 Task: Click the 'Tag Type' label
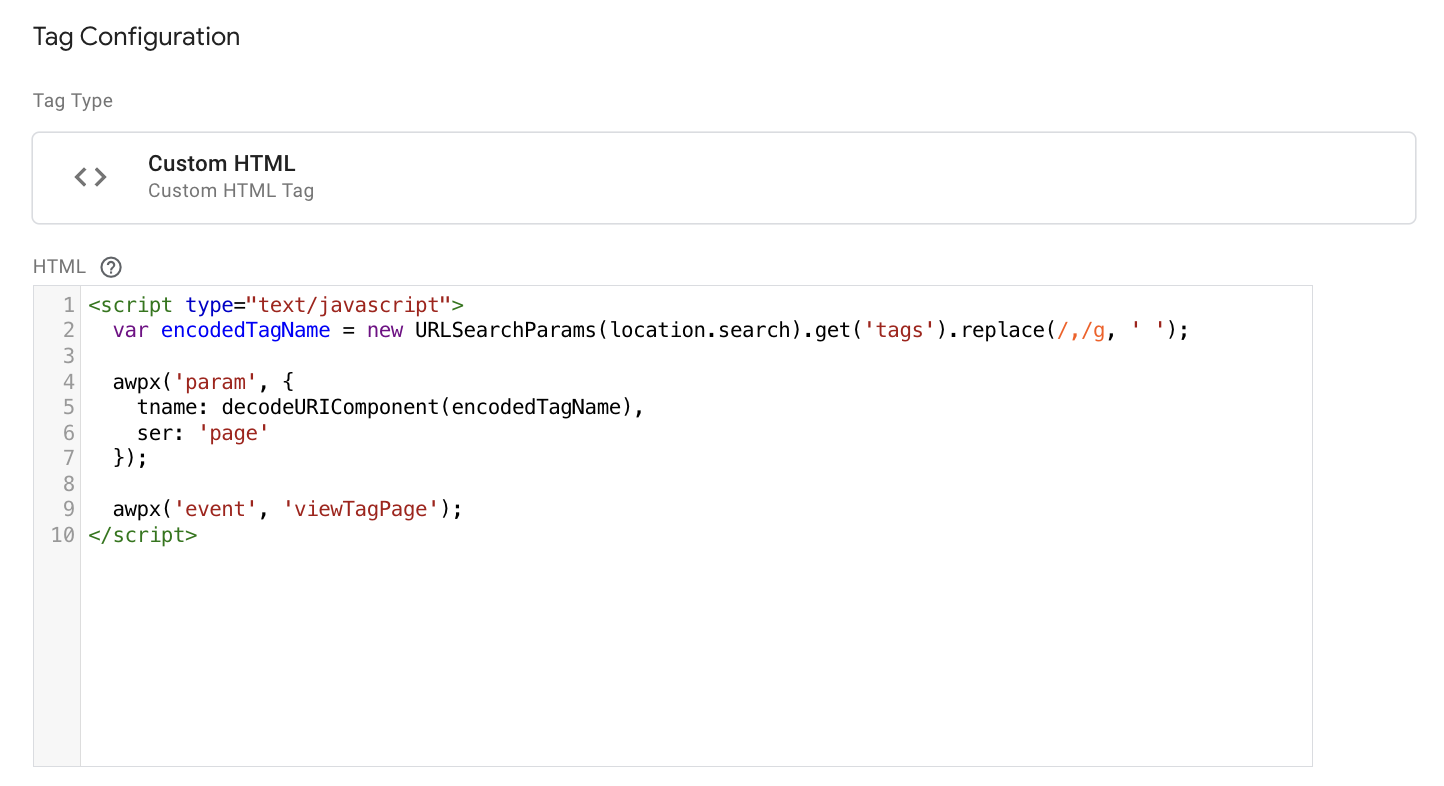[x=73, y=101]
